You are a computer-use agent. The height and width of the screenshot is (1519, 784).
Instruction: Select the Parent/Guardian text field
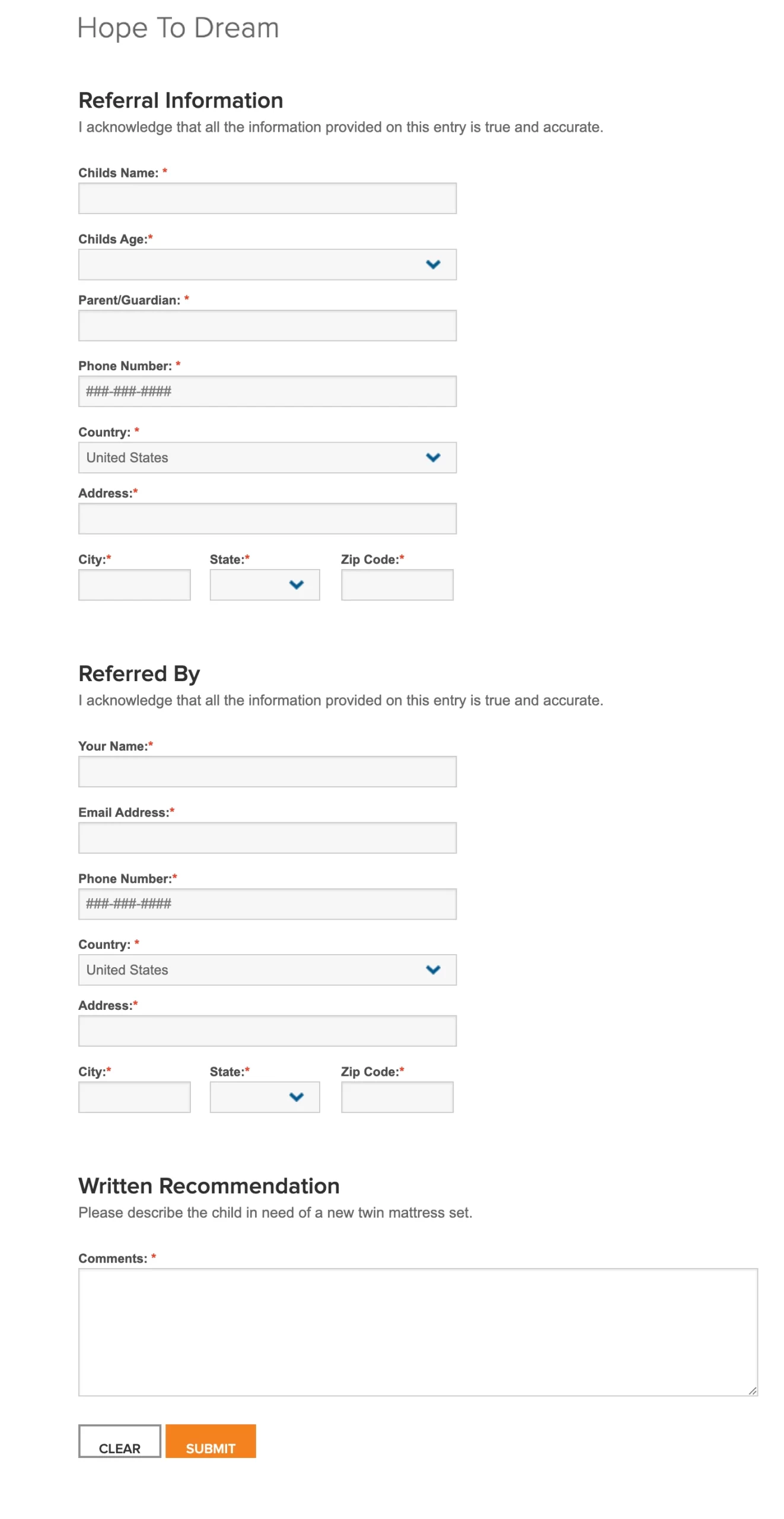(x=267, y=325)
